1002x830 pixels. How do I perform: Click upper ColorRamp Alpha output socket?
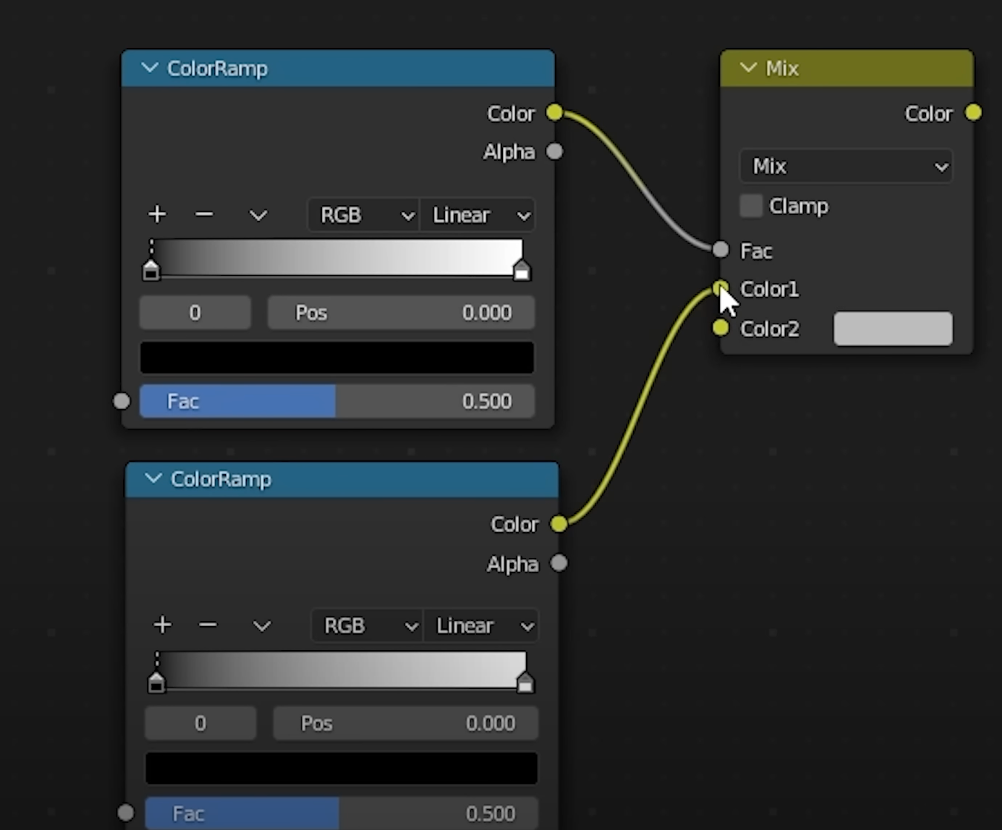pos(555,151)
